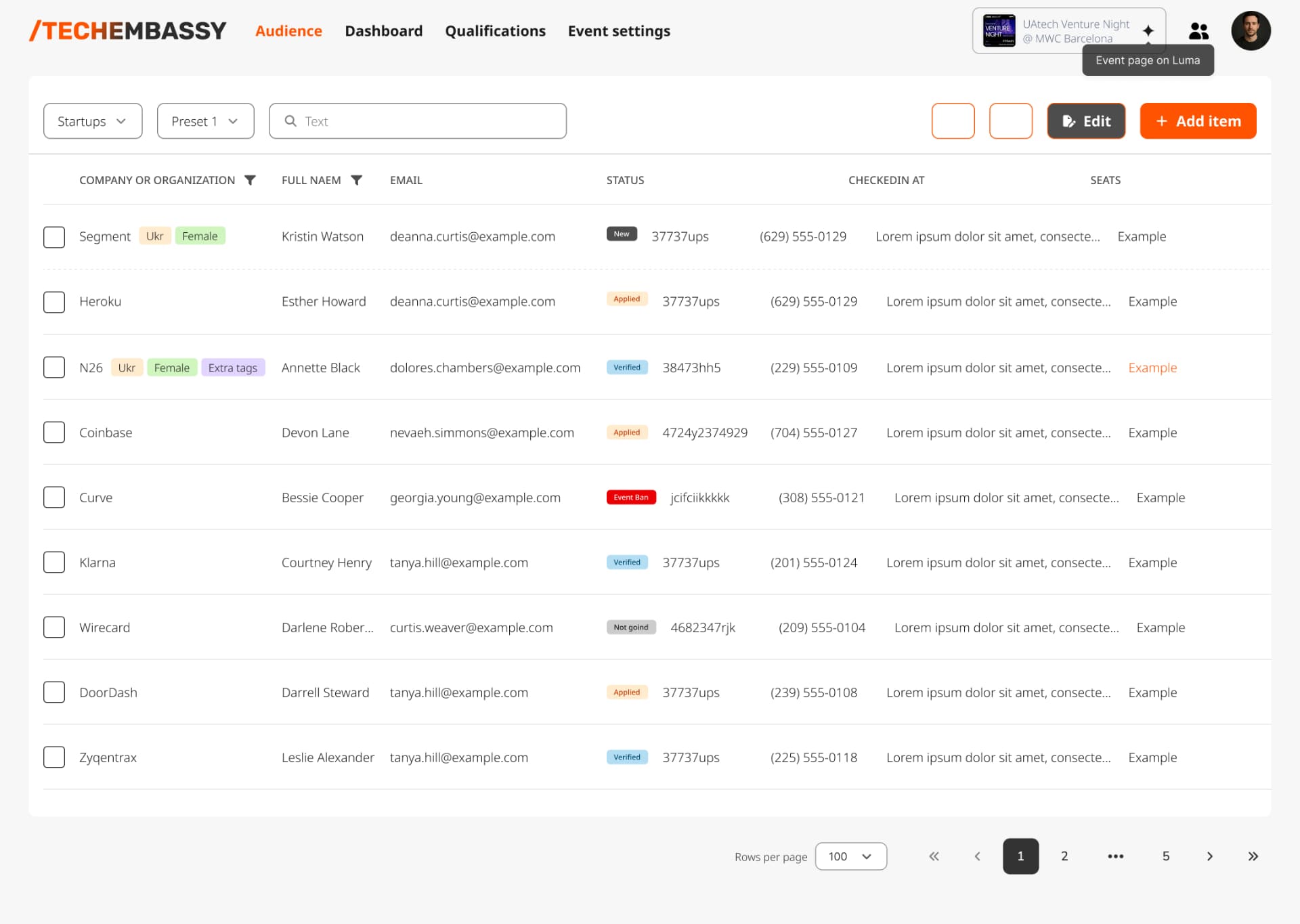
Task: Select the Curve row checkbox
Action: pyautogui.click(x=54, y=498)
